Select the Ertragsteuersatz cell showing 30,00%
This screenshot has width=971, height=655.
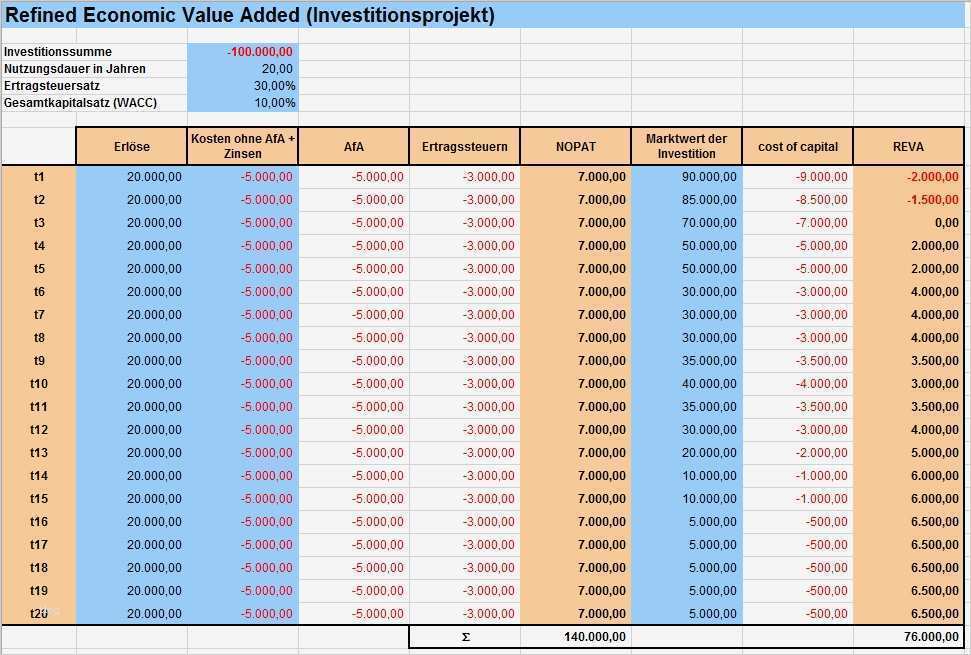[x=240, y=85]
